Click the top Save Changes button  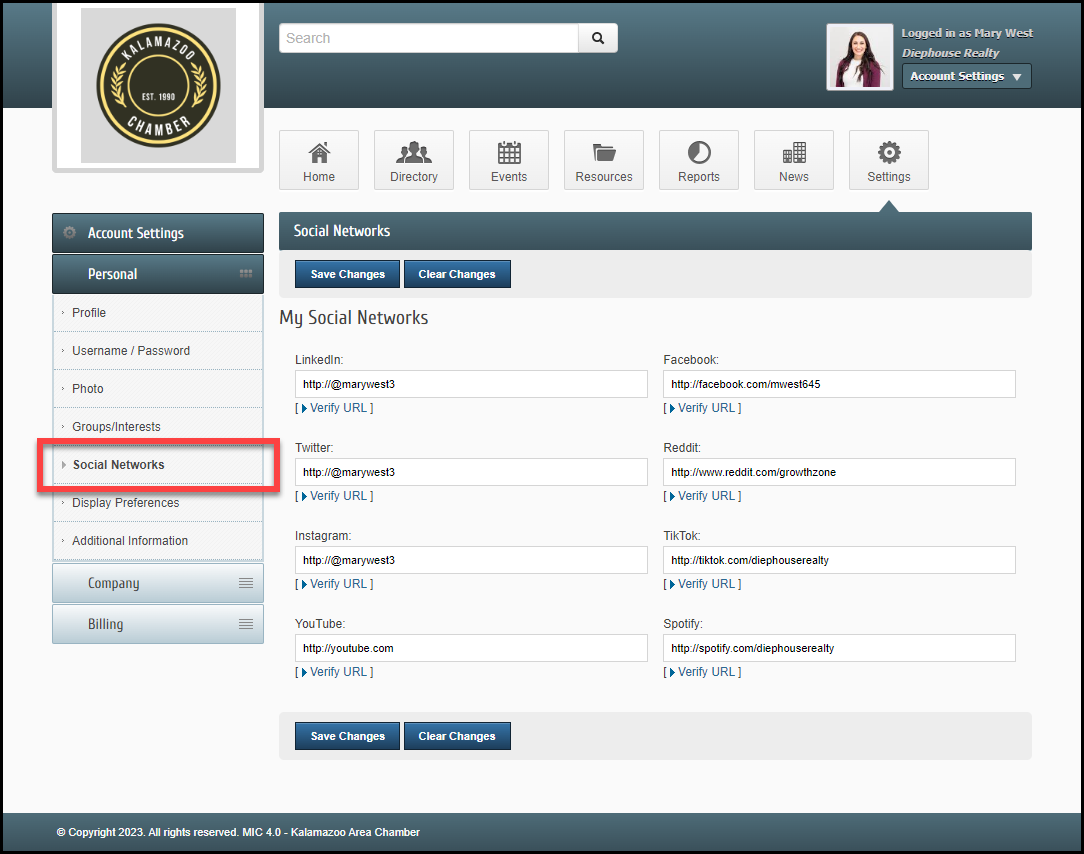(x=347, y=274)
